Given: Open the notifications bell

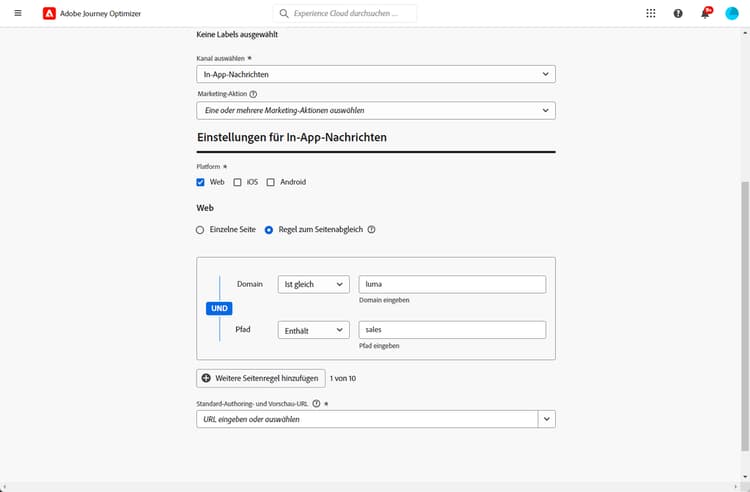Looking at the screenshot, I should point(705,13).
